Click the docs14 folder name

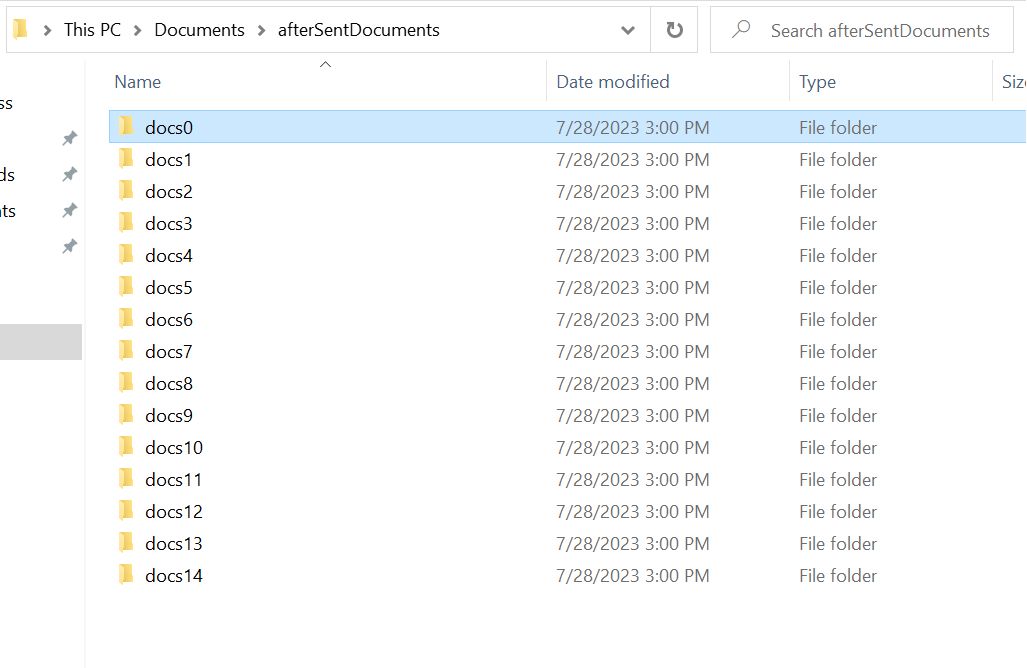click(174, 576)
